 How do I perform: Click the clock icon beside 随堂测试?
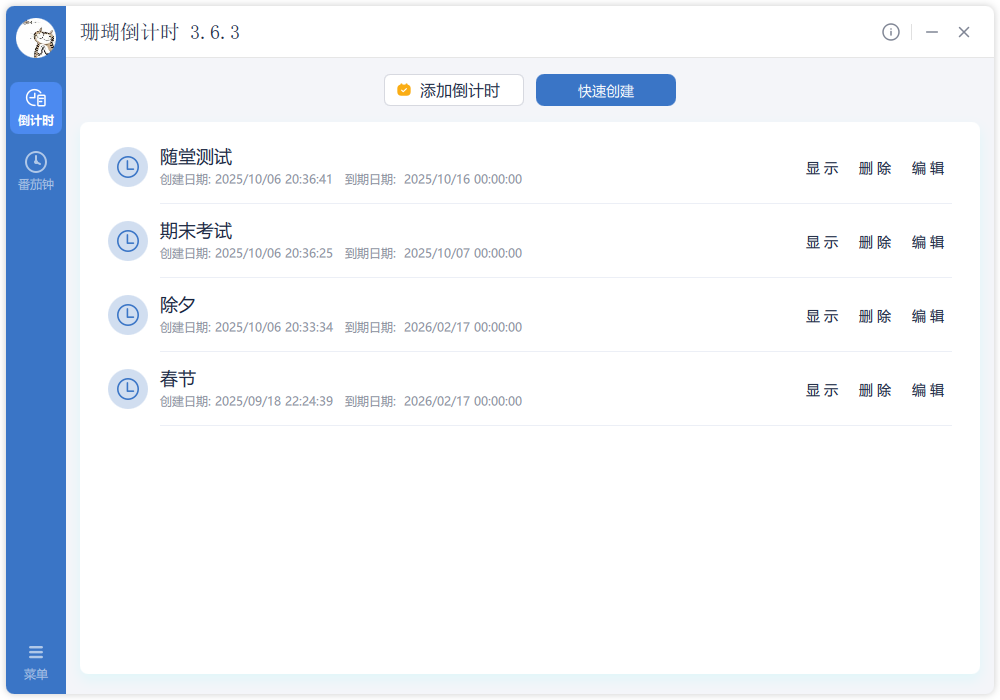[128, 167]
